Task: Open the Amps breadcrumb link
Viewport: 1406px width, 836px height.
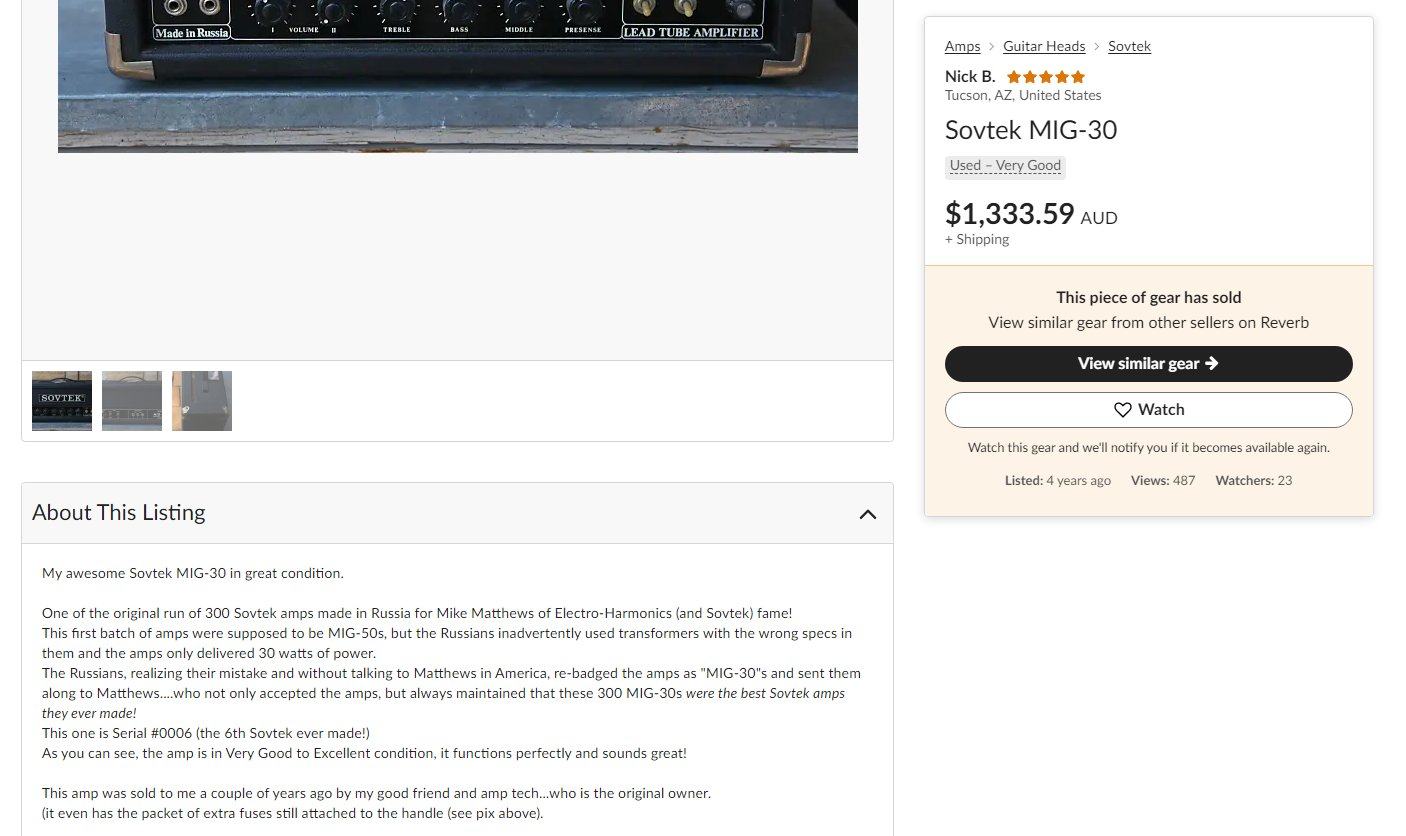Action: 962,46
